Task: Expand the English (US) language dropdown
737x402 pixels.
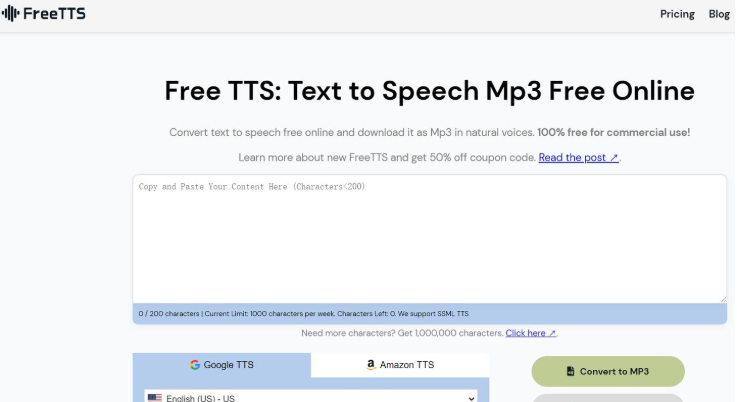Action: pyautogui.click(x=310, y=397)
